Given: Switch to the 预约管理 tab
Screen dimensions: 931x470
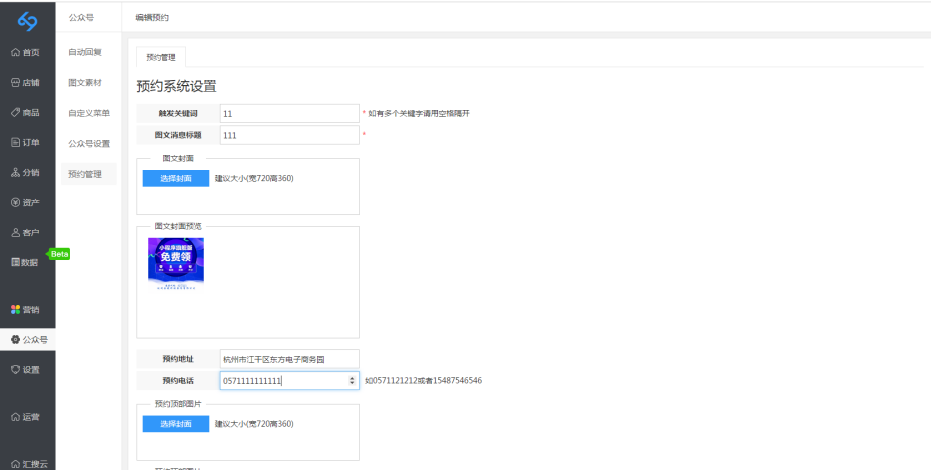Looking at the screenshot, I should tap(160, 57).
